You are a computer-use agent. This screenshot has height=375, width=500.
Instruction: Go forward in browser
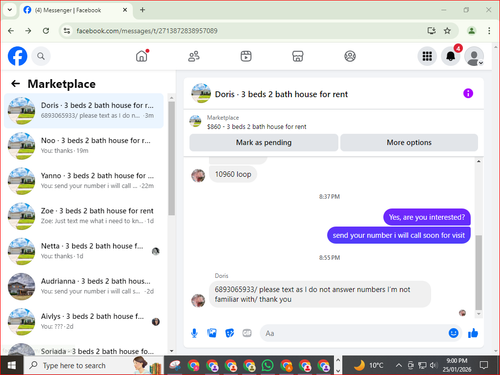pos(28,31)
